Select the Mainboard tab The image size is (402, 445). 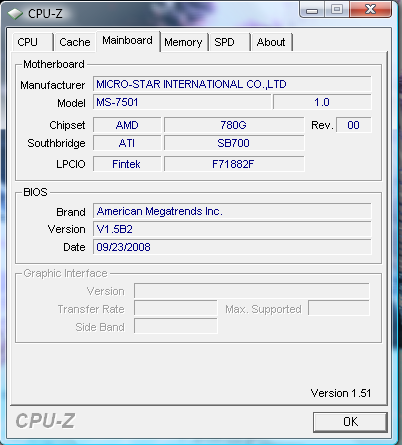(x=128, y=41)
